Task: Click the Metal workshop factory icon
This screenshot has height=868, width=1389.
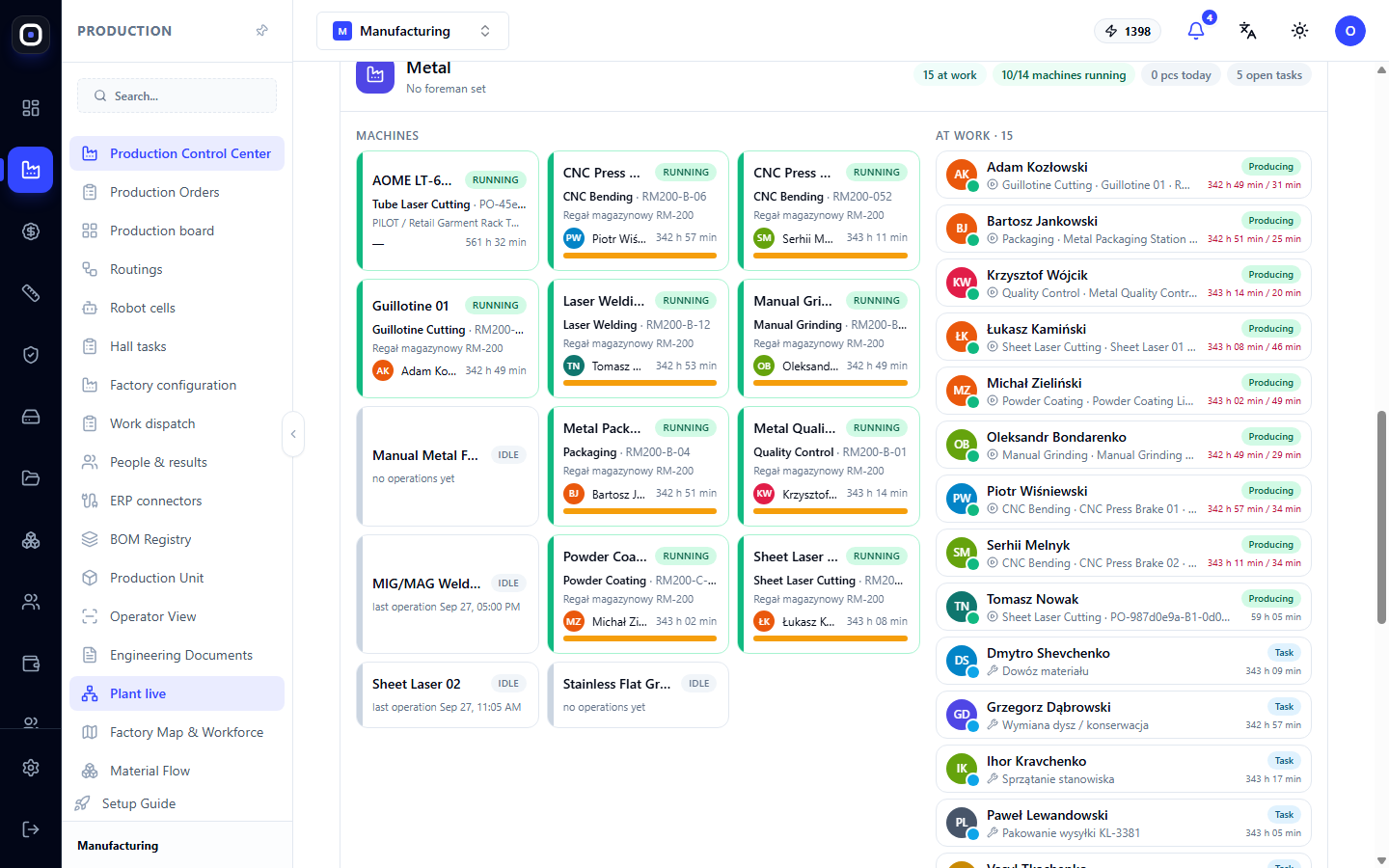Action: tap(375, 75)
